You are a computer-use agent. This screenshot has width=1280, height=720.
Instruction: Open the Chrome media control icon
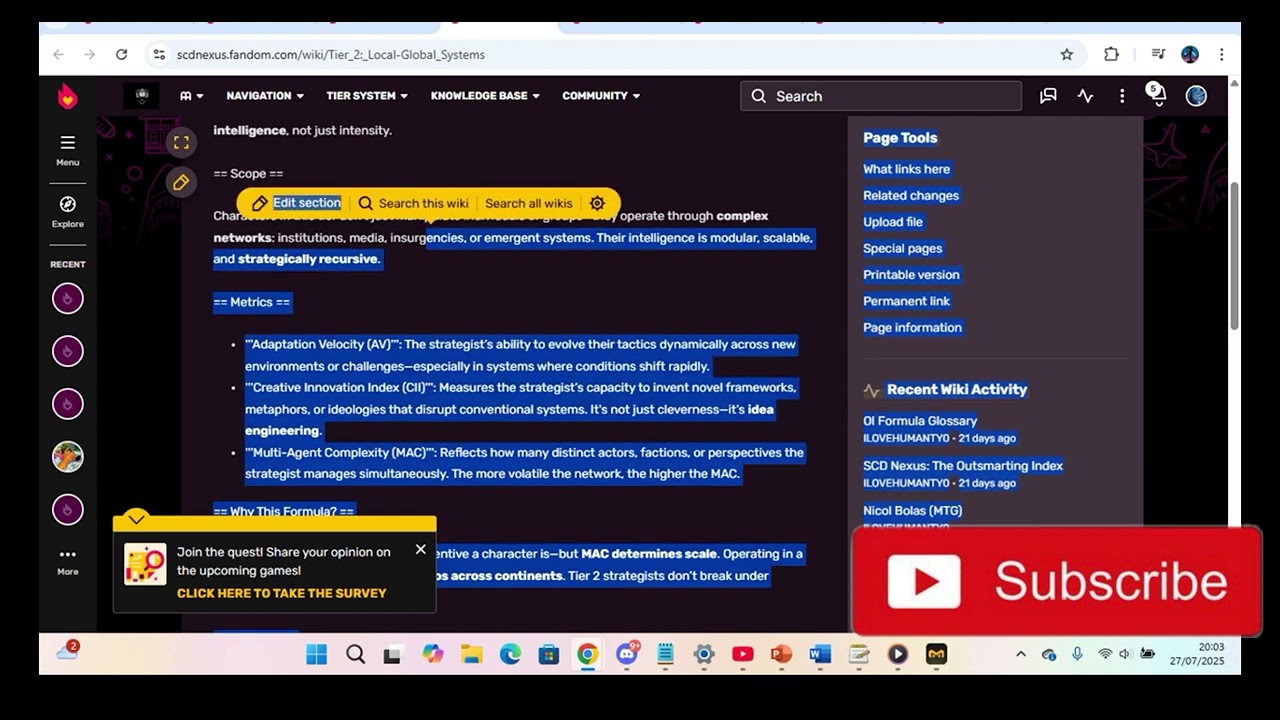(x=1158, y=55)
